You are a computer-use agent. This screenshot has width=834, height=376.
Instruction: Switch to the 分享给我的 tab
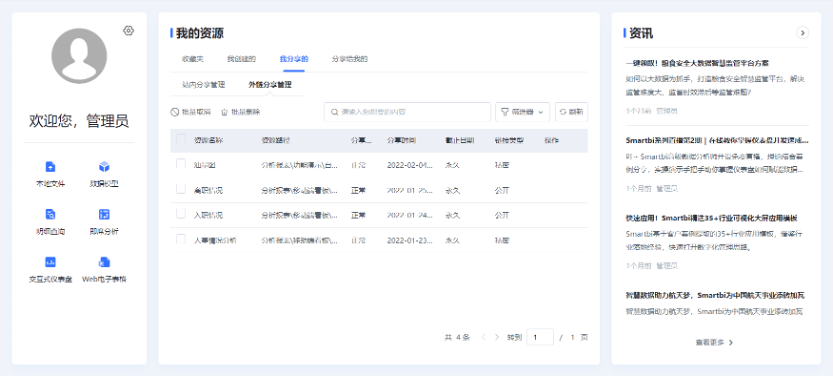[x=349, y=59]
